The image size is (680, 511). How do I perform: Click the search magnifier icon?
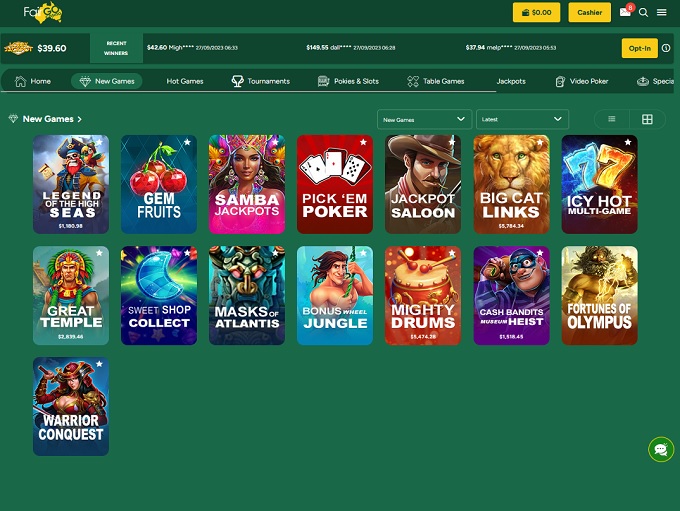[x=644, y=13]
